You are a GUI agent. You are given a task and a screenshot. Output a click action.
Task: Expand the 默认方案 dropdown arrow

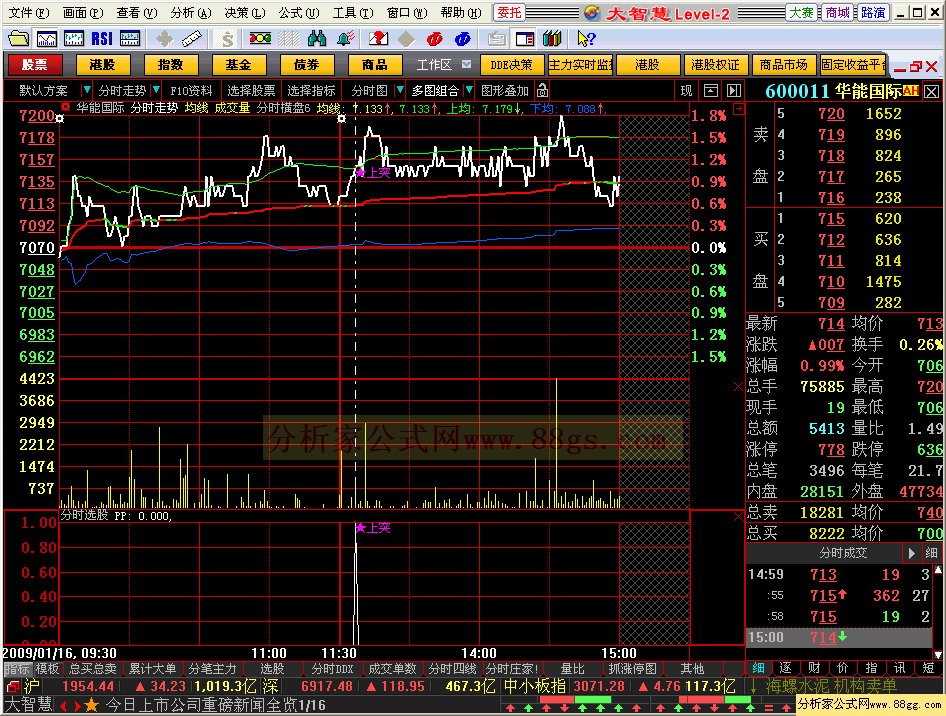(86, 90)
